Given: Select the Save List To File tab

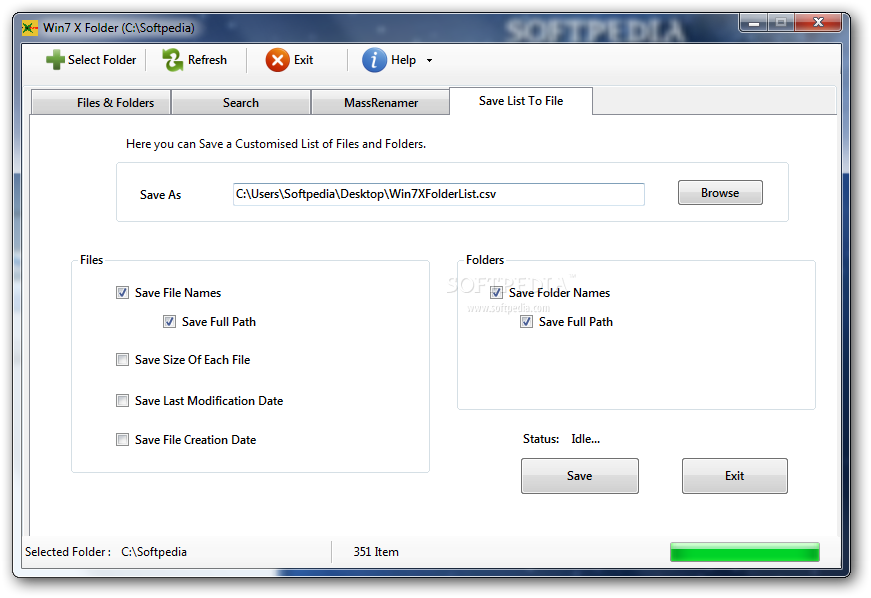Looking at the screenshot, I should click(520, 101).
